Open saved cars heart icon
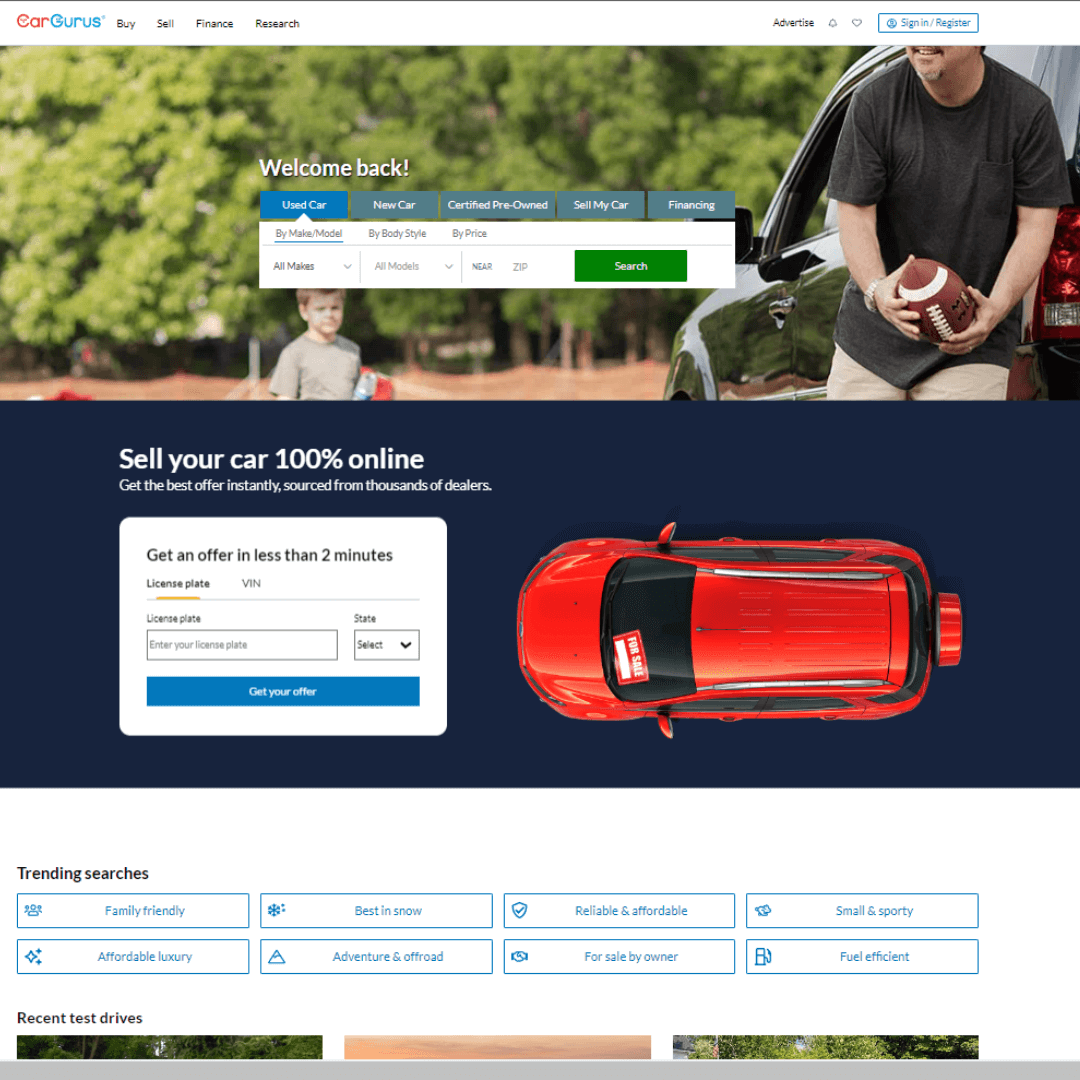Screen dimensions: 1080x1080 coord(857,23)
